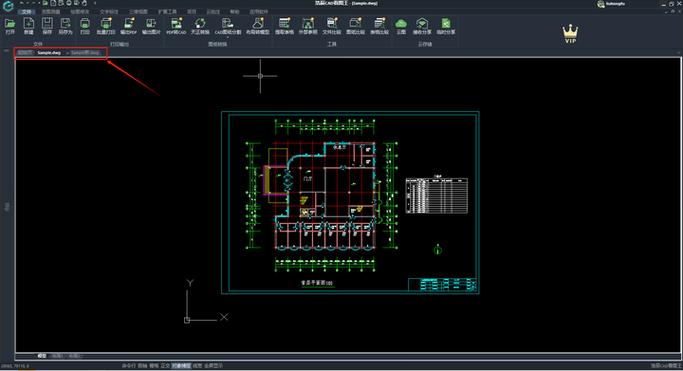Select the 模型 layout tab

click(x=41, y=356)
